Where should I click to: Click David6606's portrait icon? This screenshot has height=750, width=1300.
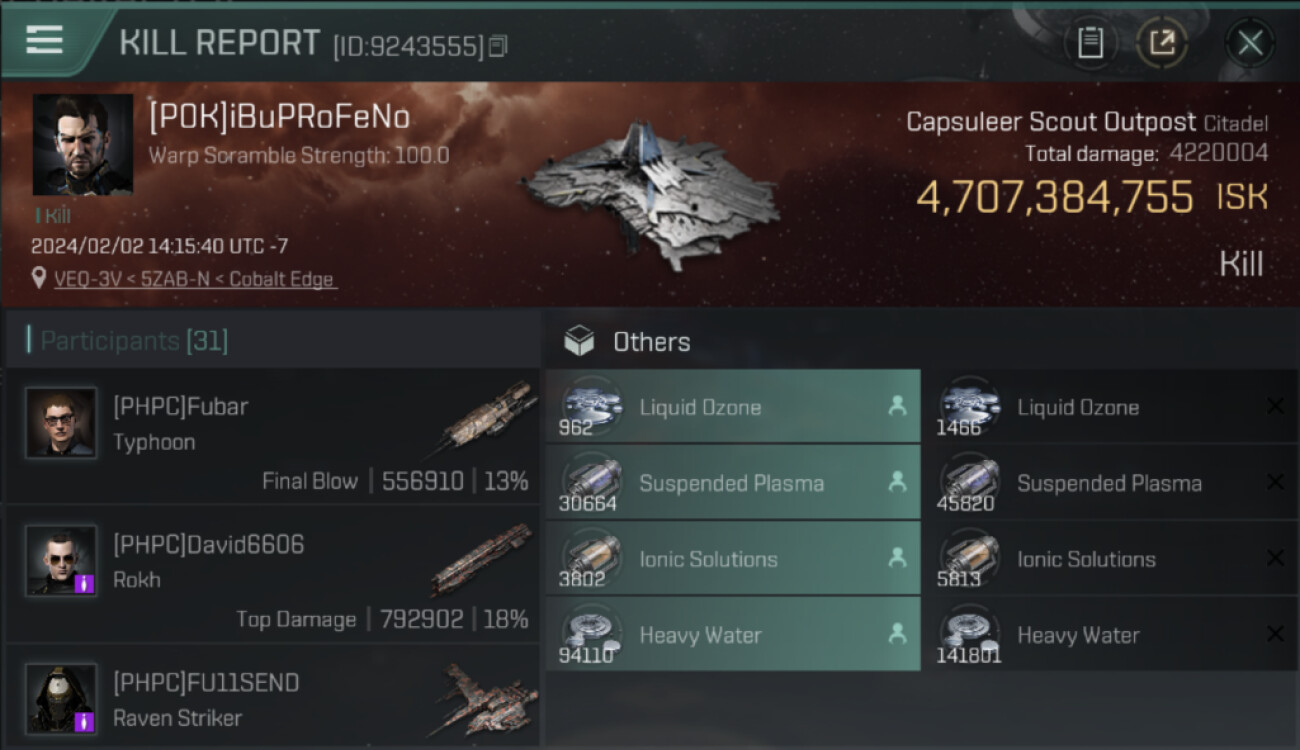pyautogui.click(x=61, y=560)
